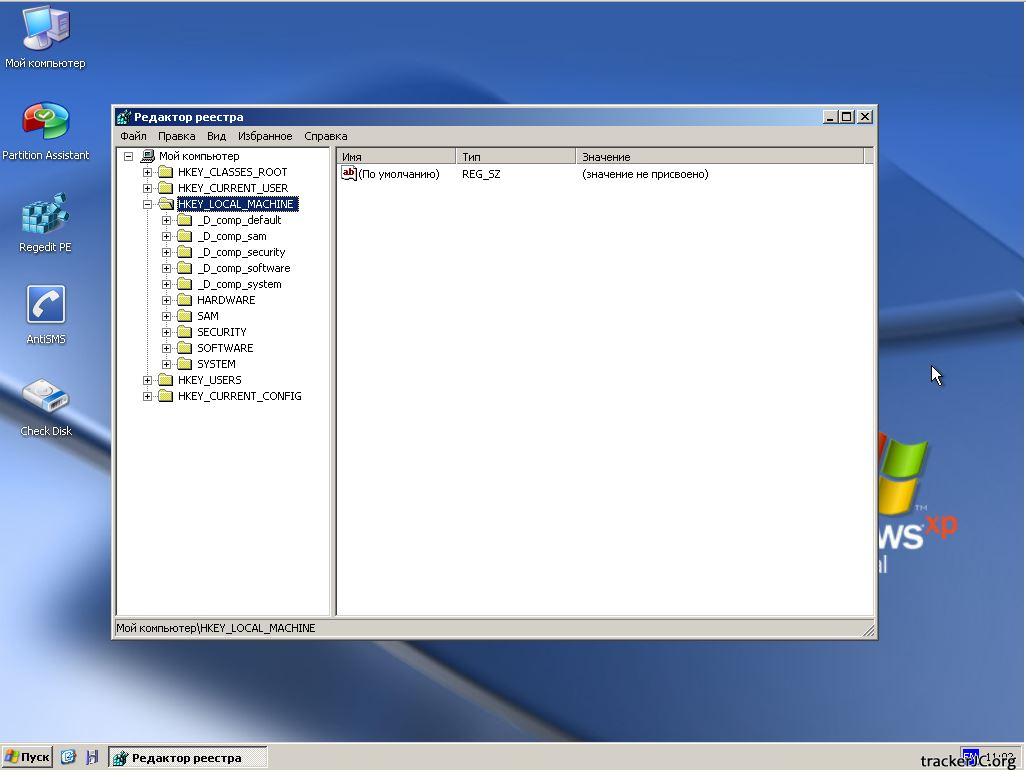Open the Файл menu

[x=133, y=136]
